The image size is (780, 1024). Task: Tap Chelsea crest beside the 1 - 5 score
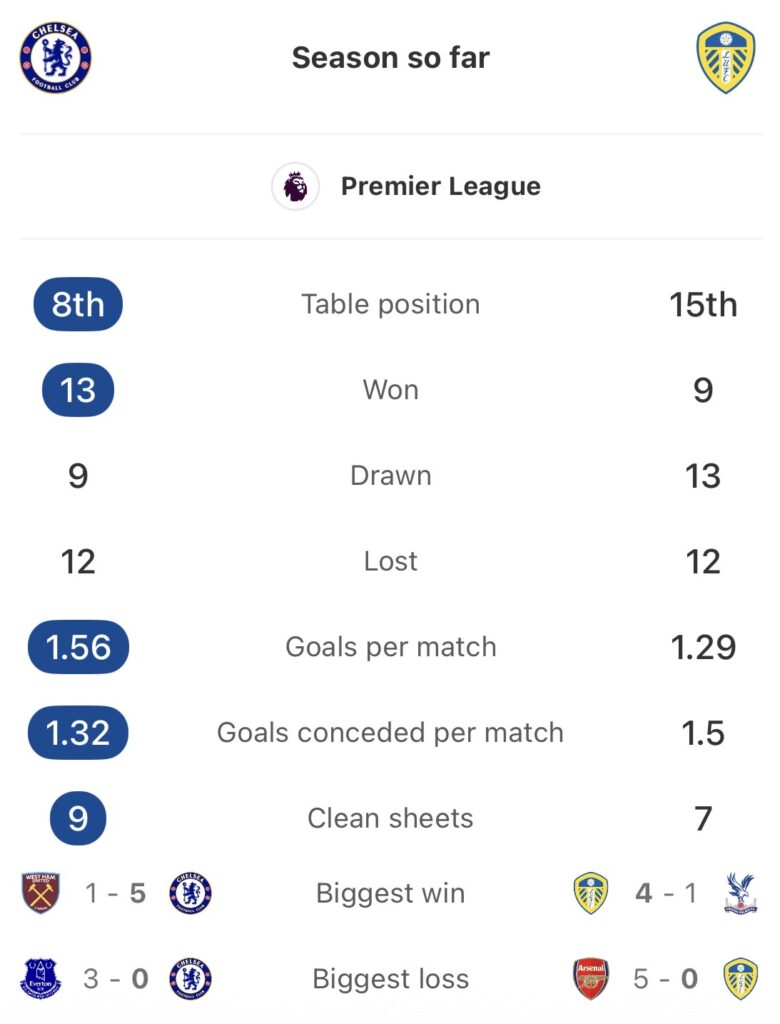(x=190, y=893)
